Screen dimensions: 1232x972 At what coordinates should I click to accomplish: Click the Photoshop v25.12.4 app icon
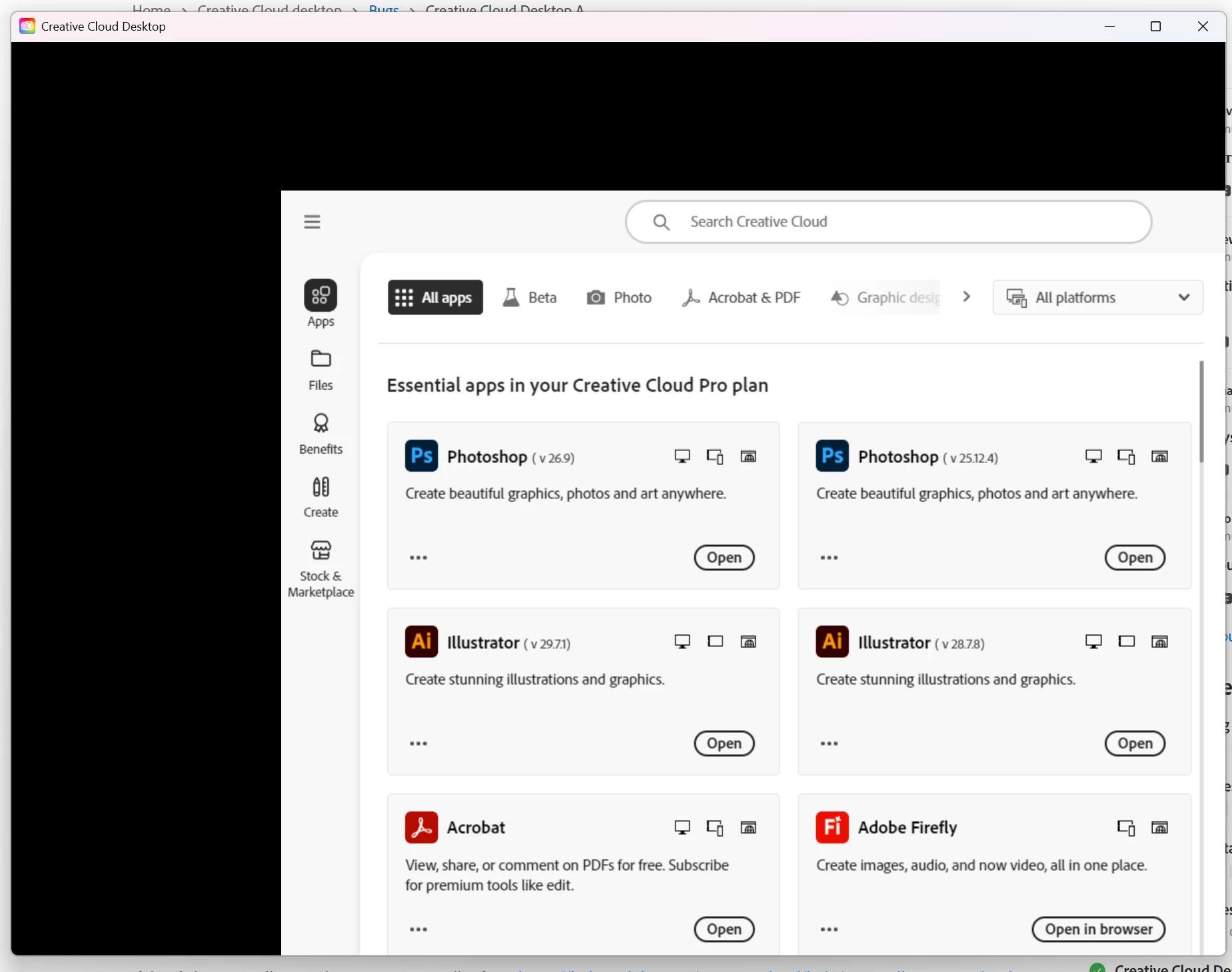(832, 456)
